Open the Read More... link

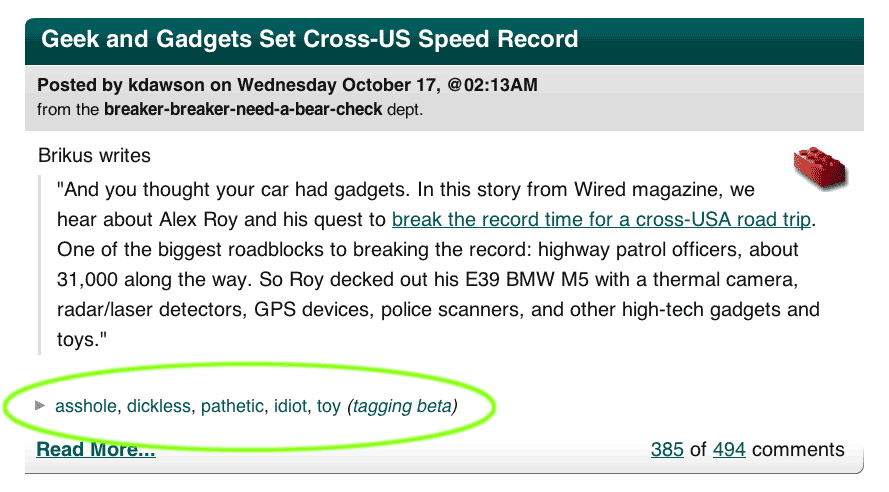point(96,449)
